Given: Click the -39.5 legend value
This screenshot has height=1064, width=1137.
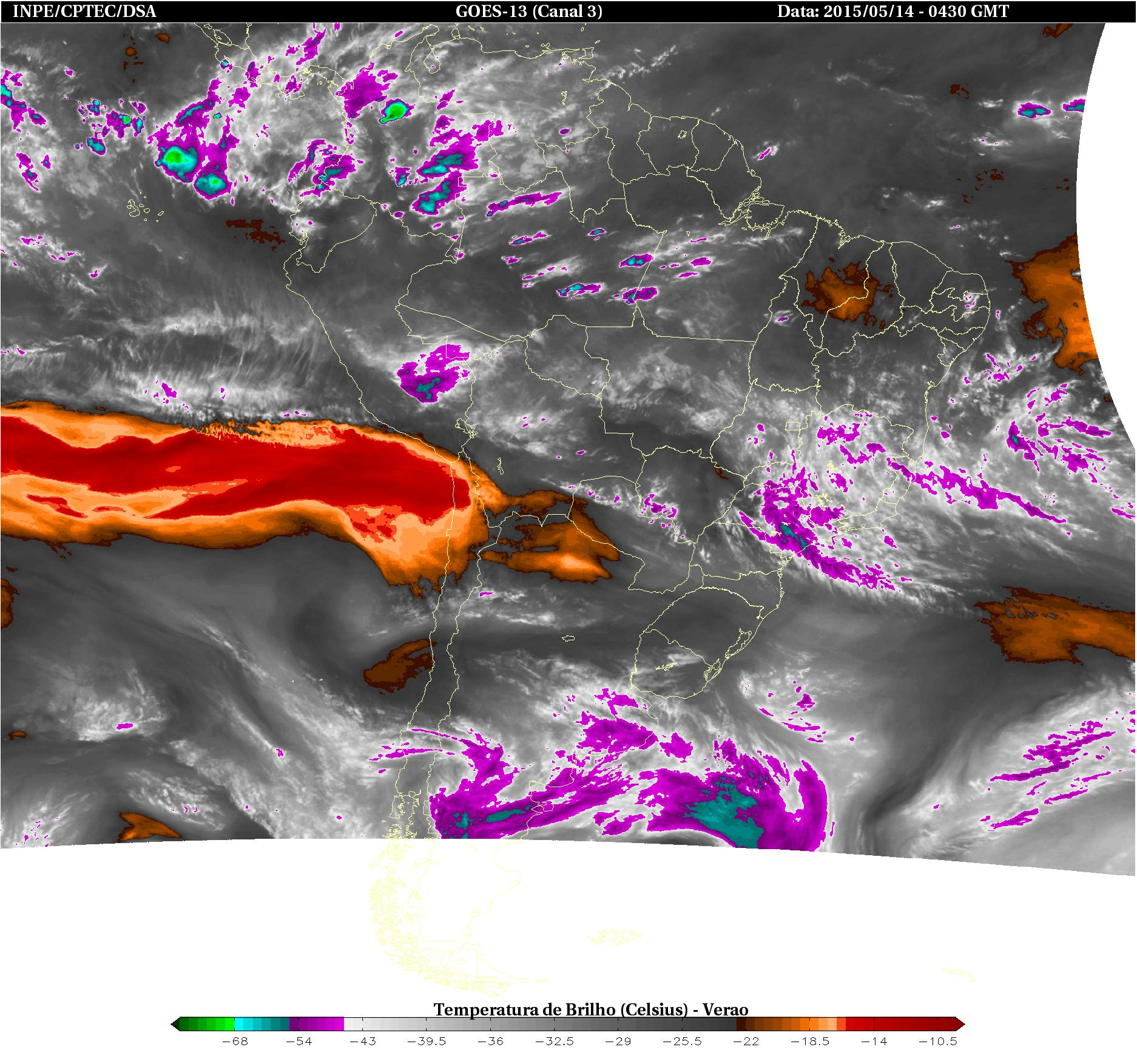Looking at the screenshot, I should pyautogui.click(x=427, y=1042).
